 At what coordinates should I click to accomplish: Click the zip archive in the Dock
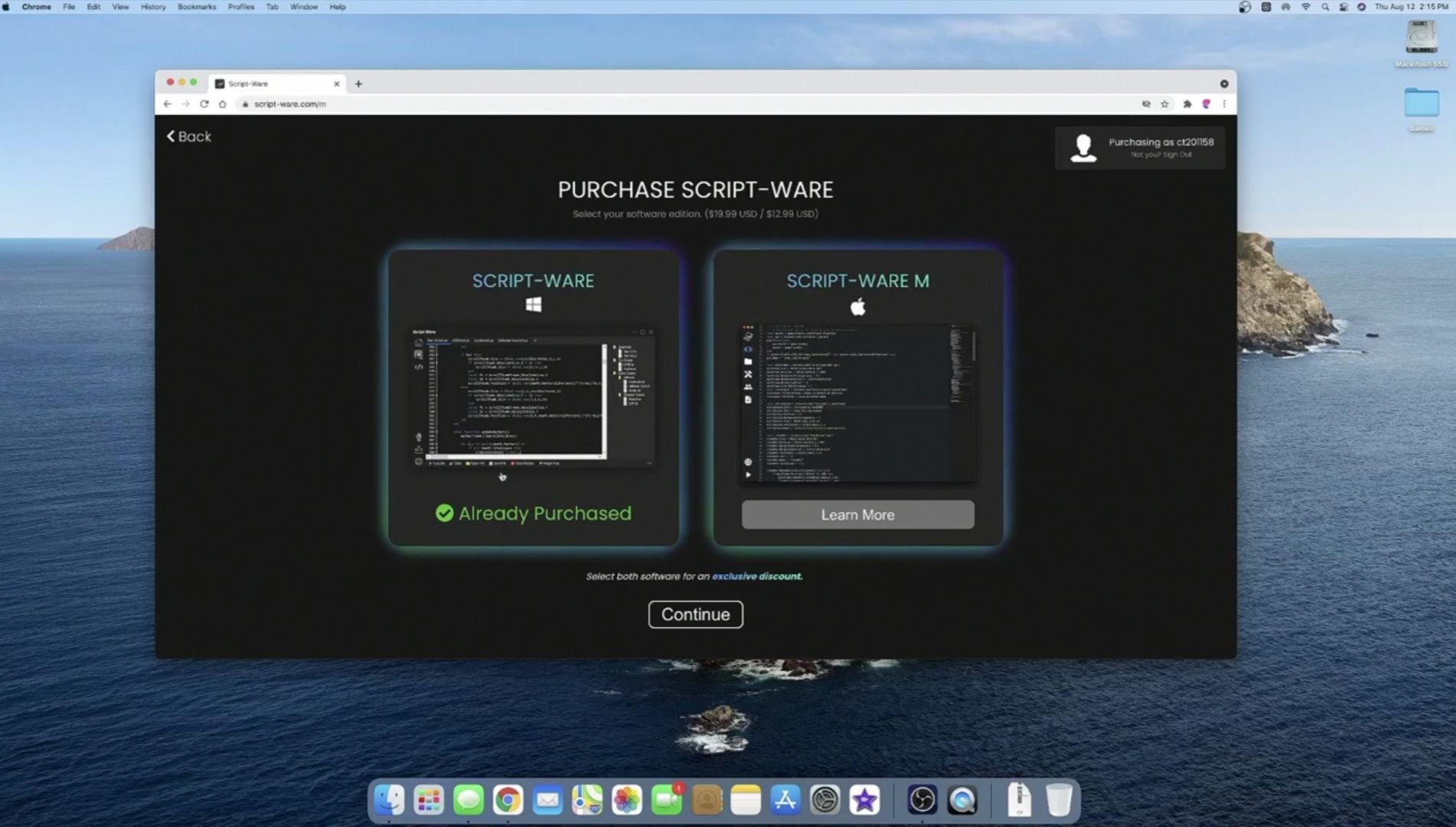(x=1019, y=800)
